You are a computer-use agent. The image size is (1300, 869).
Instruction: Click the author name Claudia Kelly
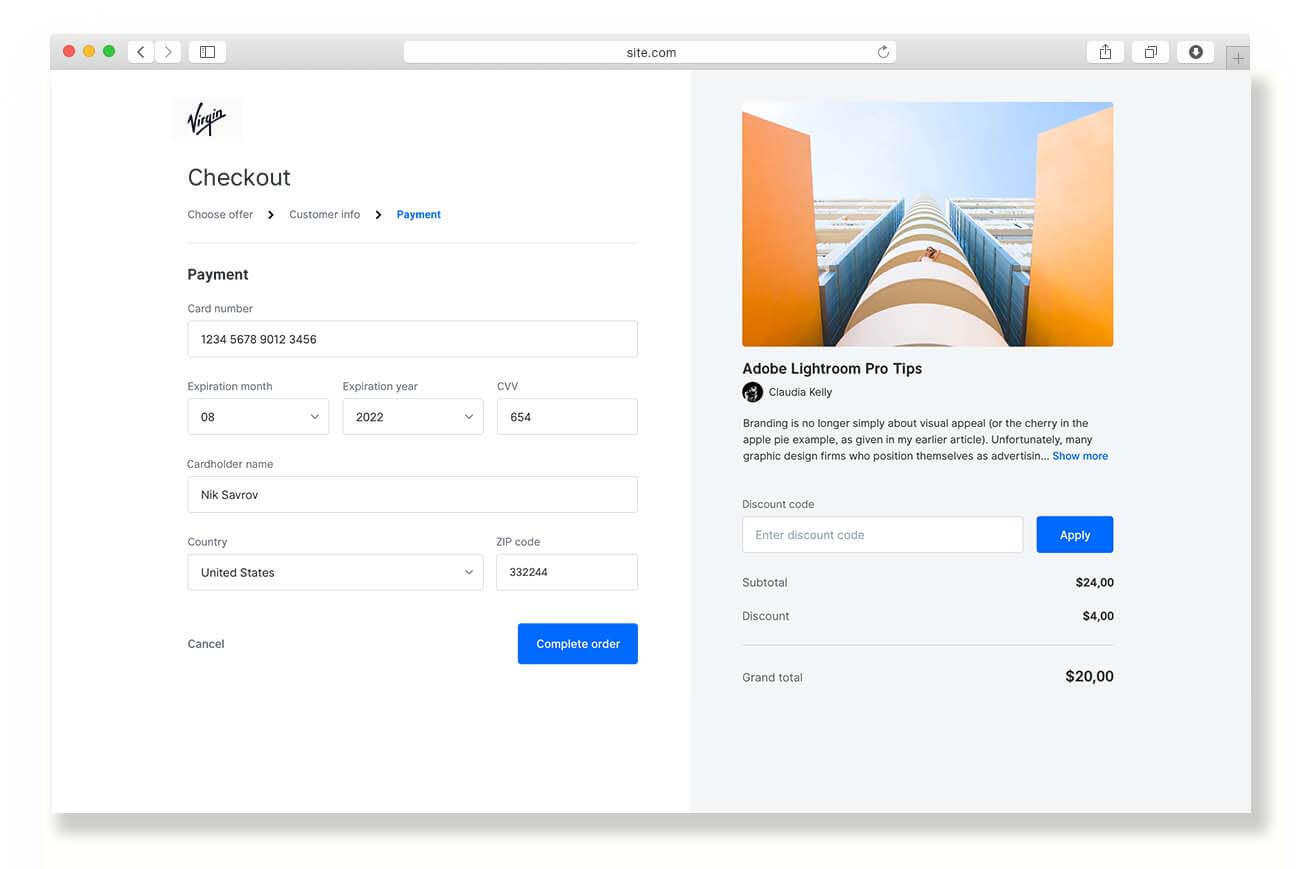click(800, 392)
